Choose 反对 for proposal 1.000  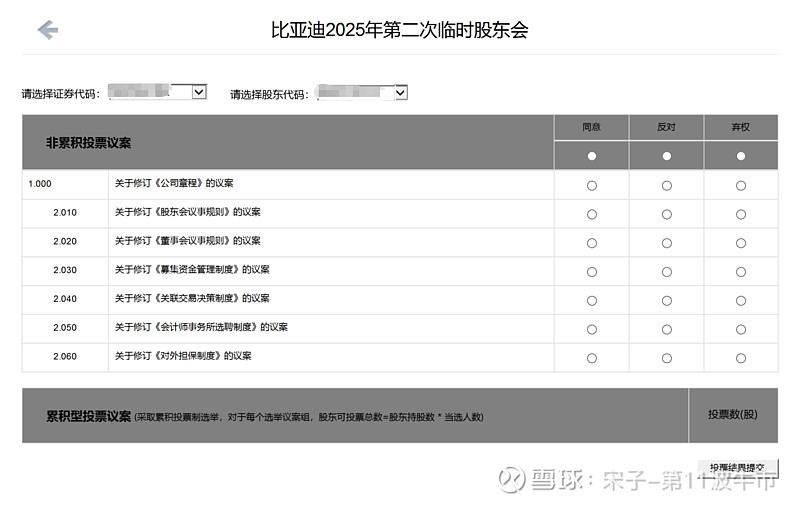point(667,186)
